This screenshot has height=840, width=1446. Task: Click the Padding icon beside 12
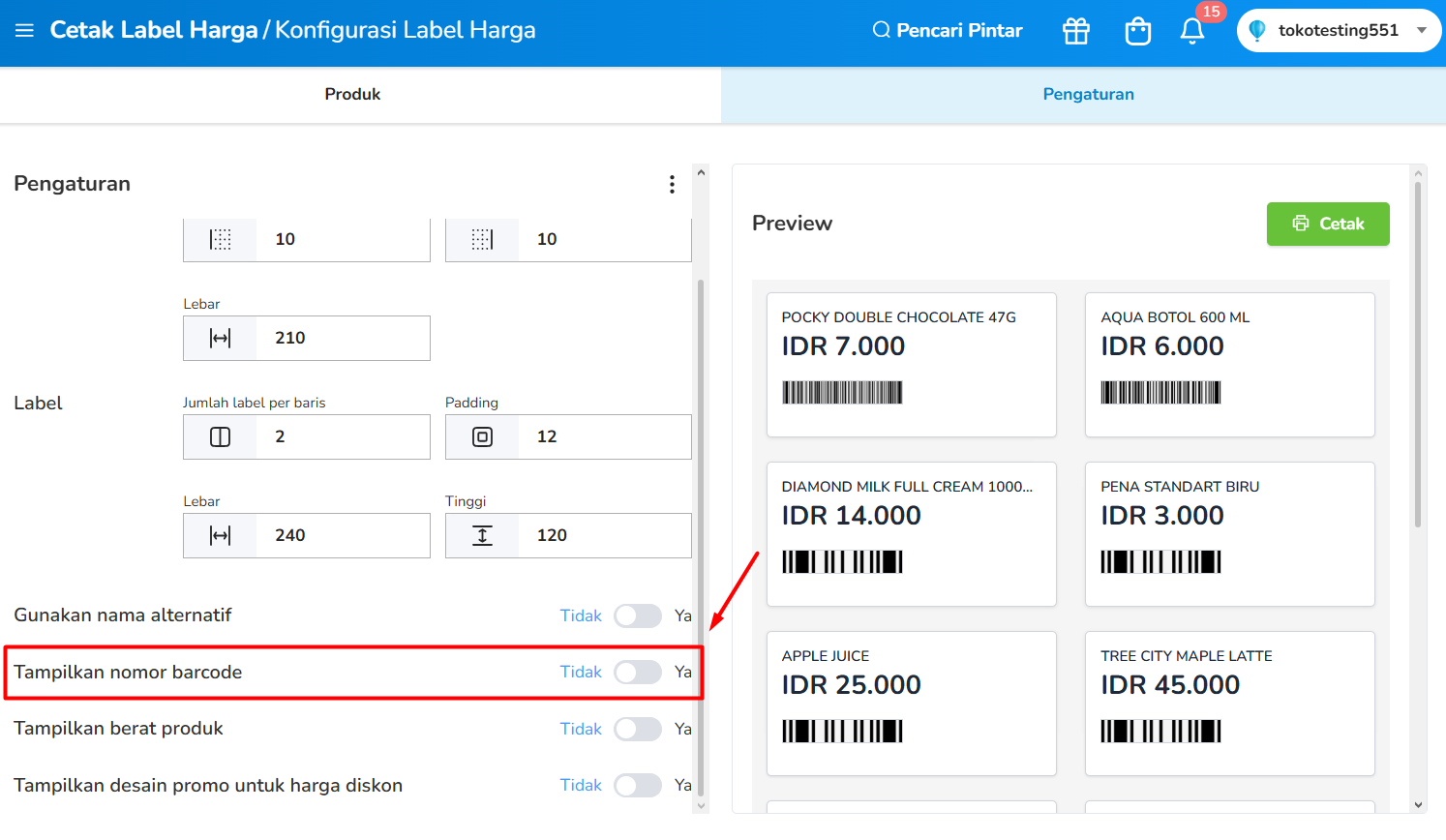(x=482, y=436)
